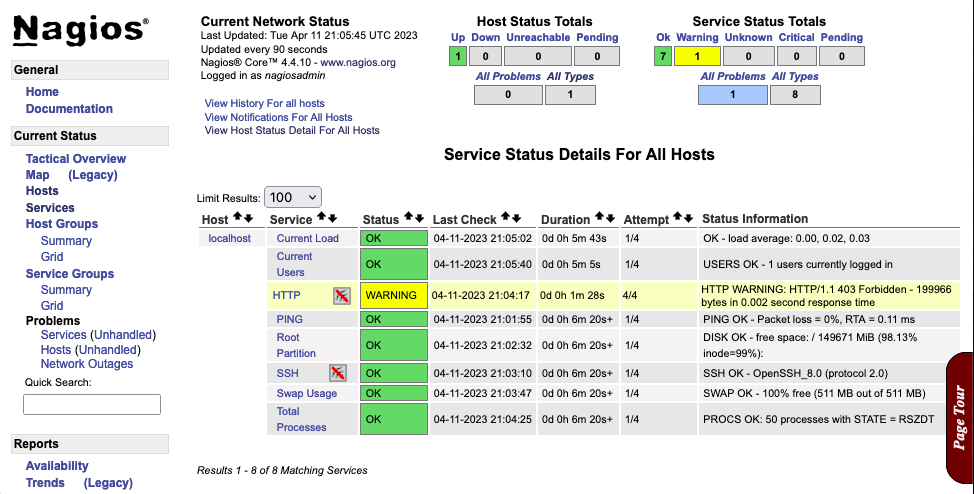974x494 pixels.
Task: Open the Page Tour tab
Action: [x=959, y=416]
